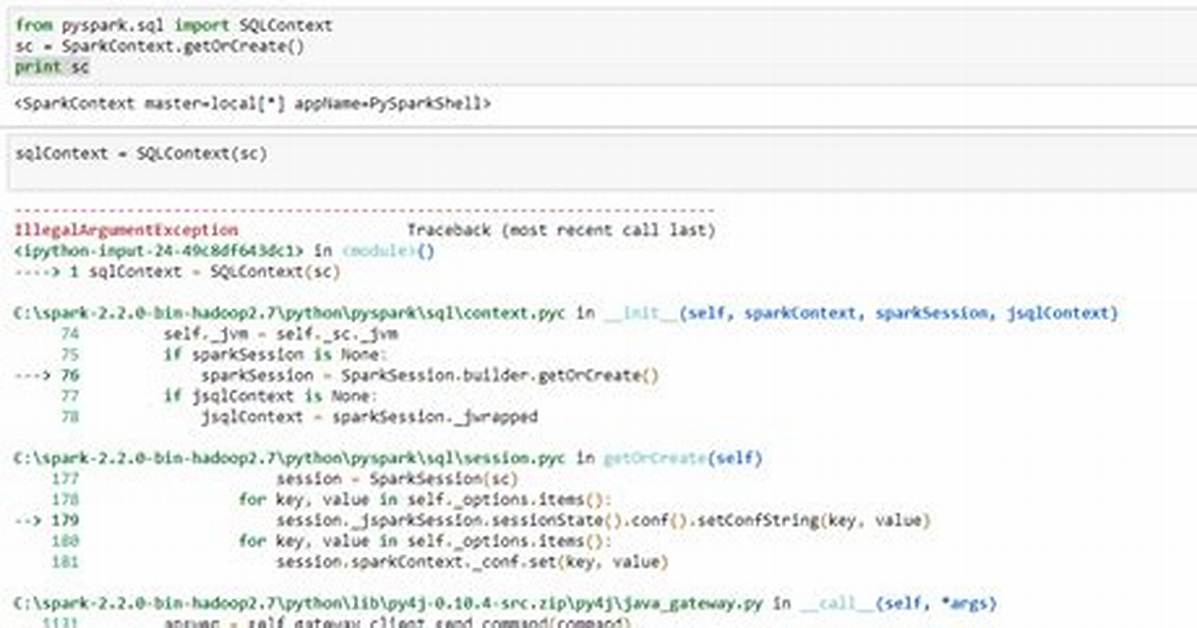Screen dimensions: 1197x628
Task: Click the 'print sc' code line
Action: (x=52, y=66)
